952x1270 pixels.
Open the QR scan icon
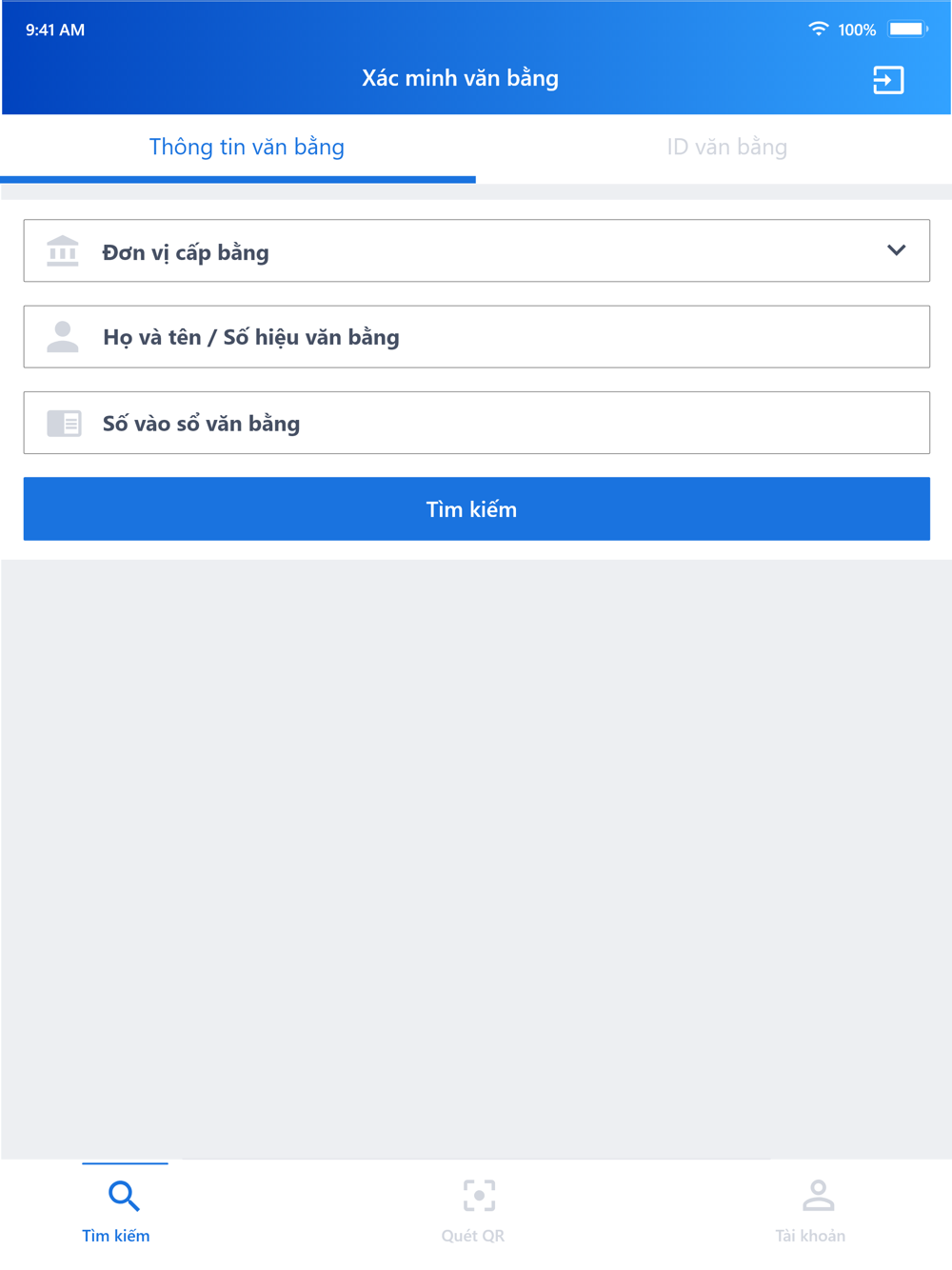(x=479, y=1196)
